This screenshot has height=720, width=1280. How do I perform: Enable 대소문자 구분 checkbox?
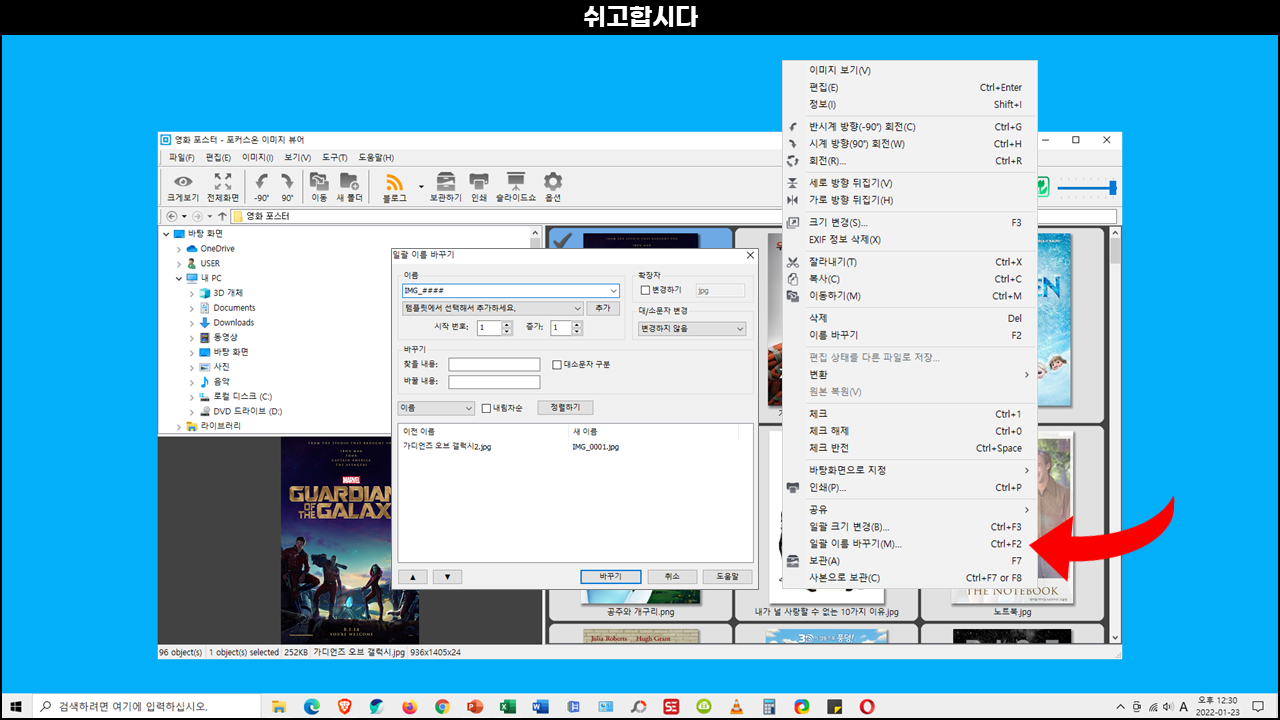click(557, 364)
